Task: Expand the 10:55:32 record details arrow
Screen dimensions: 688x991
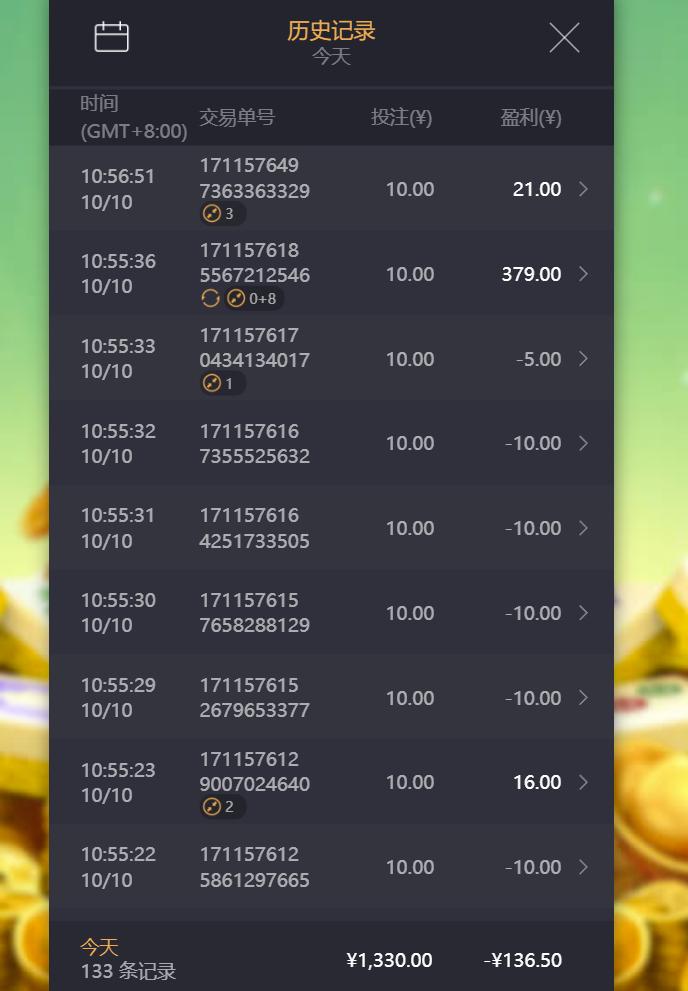Action: pos(584,443)
